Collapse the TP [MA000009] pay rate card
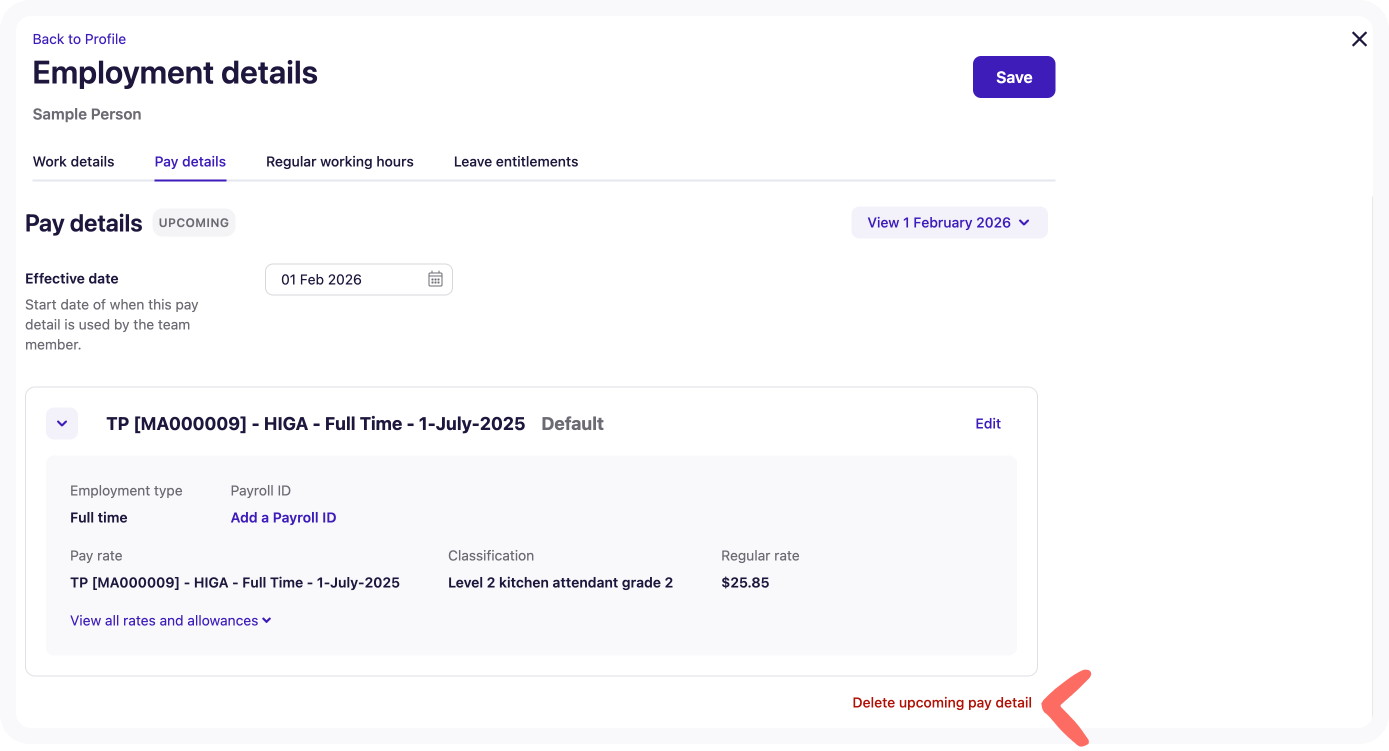The width and height of the screenshot is (1389, 751). pos(62,424)
